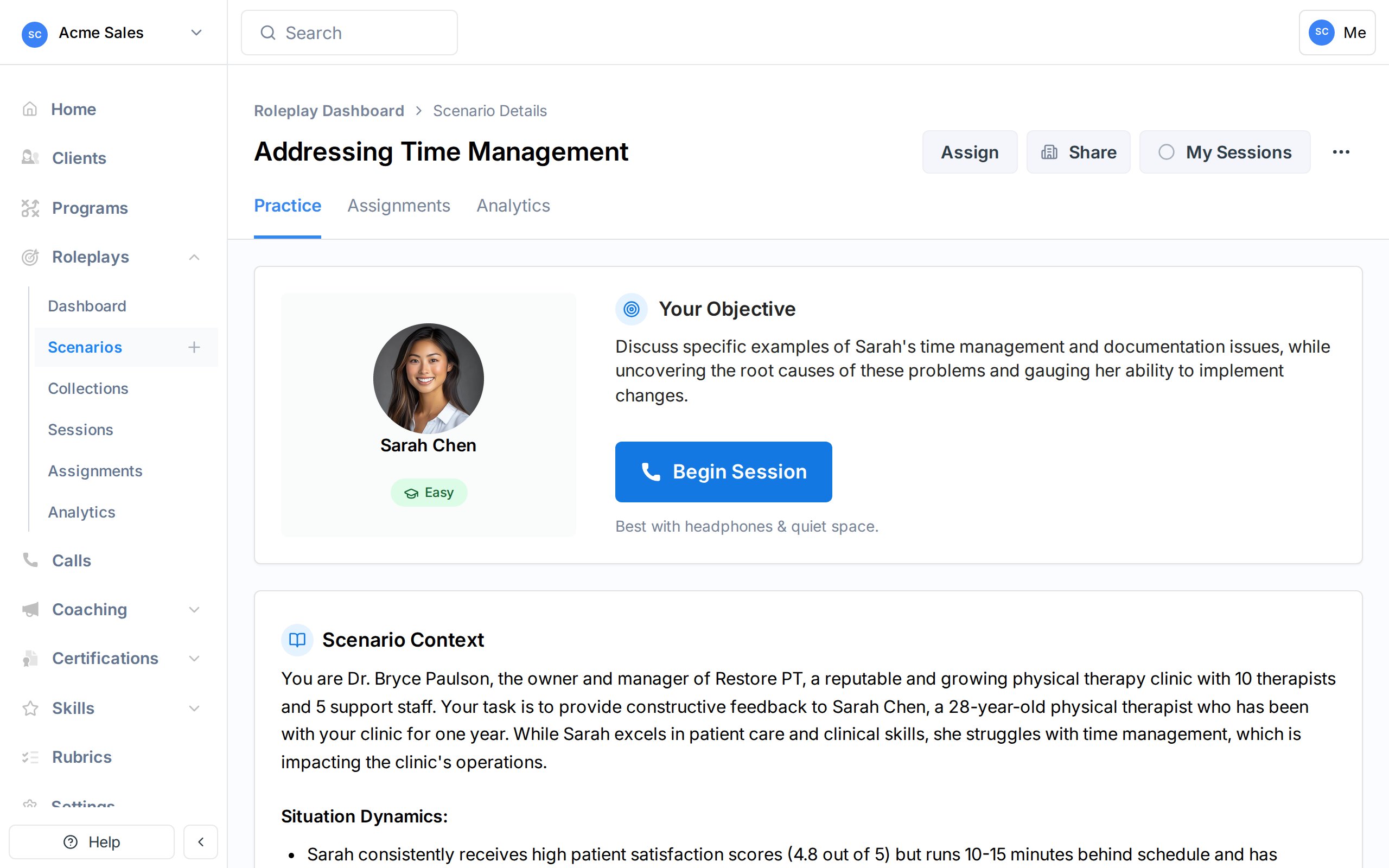The width and height of the screenshot is (1389, 868).
Task: Open Analytics in the sidebar
Action: click(x=81, y=512)
